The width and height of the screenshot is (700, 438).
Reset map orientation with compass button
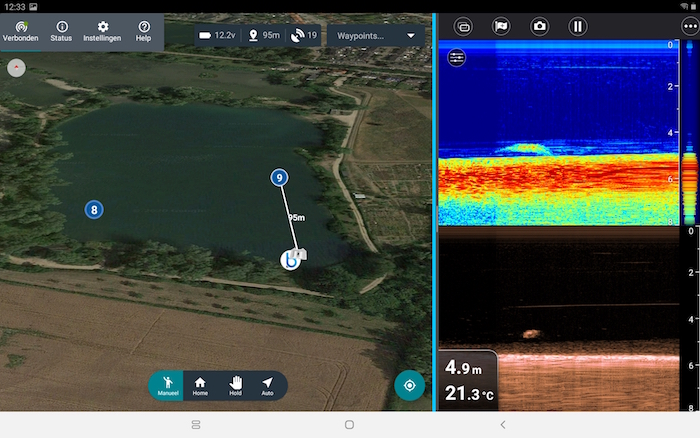click(x=17, y=68)
